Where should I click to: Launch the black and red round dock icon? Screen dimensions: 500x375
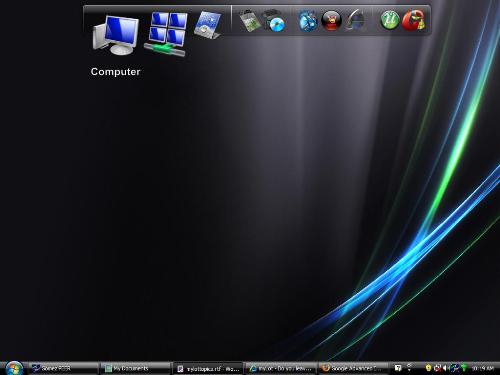pyautogui.click(x=331, y=21)
